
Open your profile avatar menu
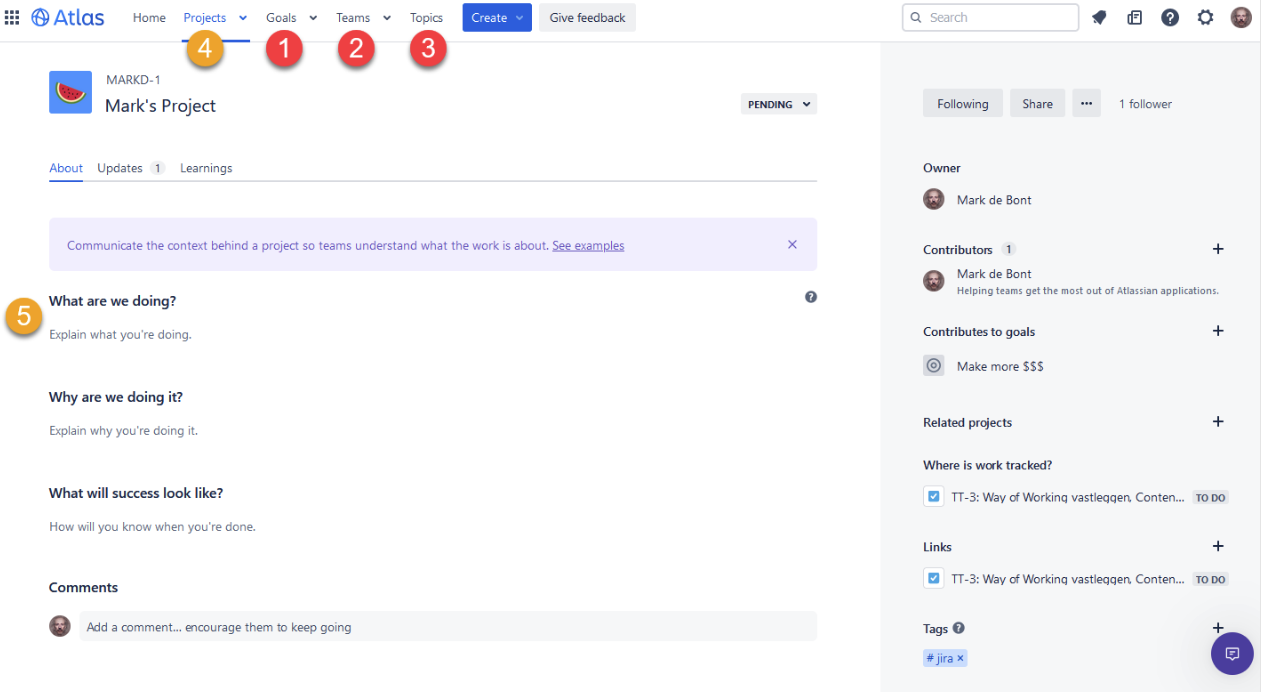1241,17
